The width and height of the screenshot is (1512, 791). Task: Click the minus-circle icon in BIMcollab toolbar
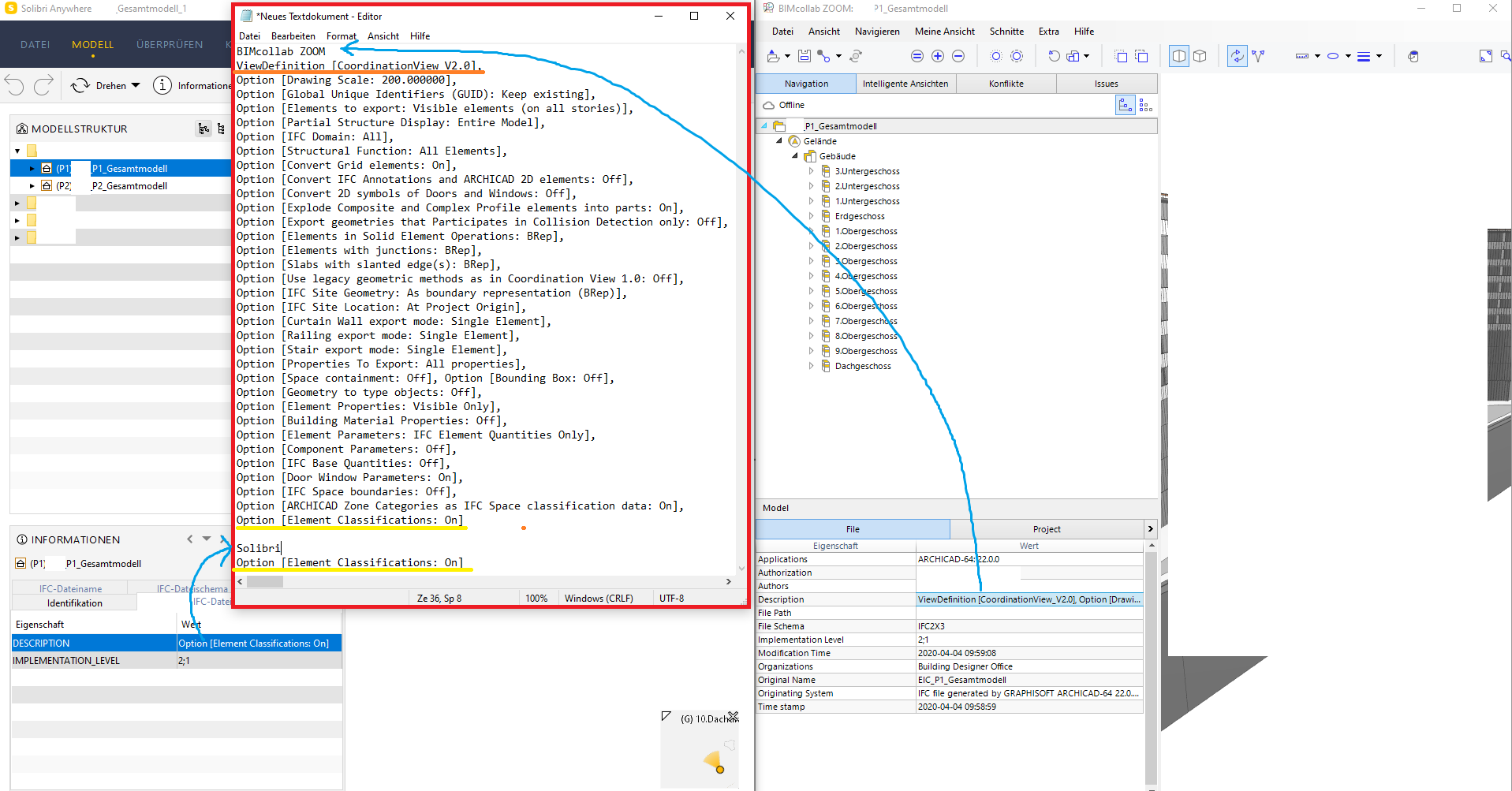pos(958,56)
